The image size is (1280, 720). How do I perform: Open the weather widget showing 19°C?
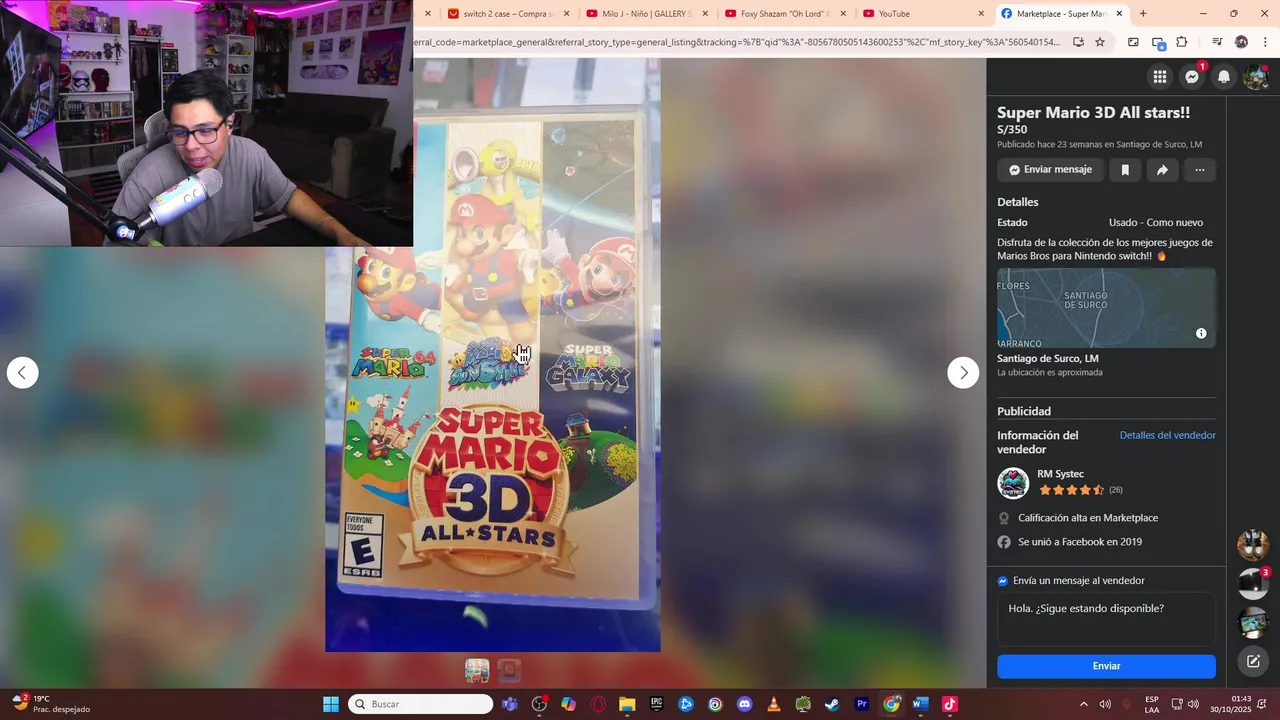[x=50, y=704]
